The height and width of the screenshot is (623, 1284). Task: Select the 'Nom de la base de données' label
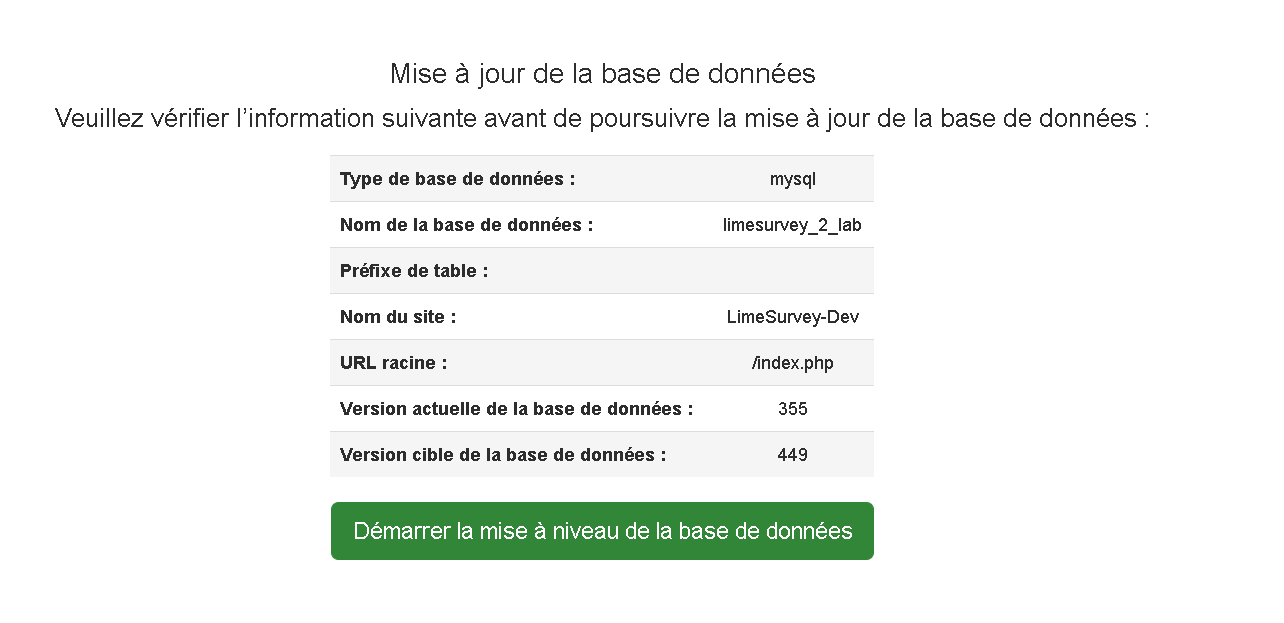(466, 225)
